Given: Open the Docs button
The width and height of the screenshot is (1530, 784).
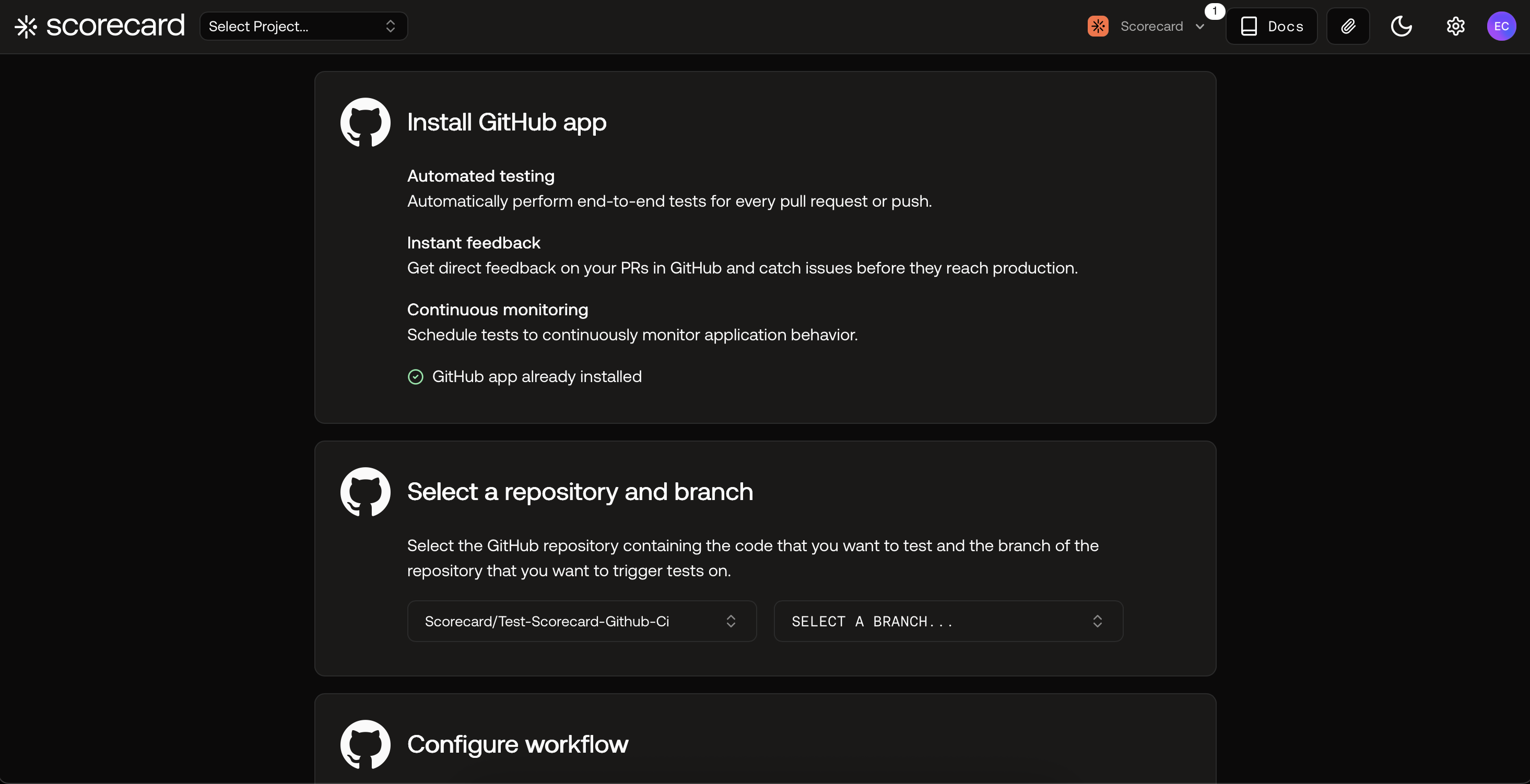Looking at the screenshot, I should click(x=1271, y=26).
